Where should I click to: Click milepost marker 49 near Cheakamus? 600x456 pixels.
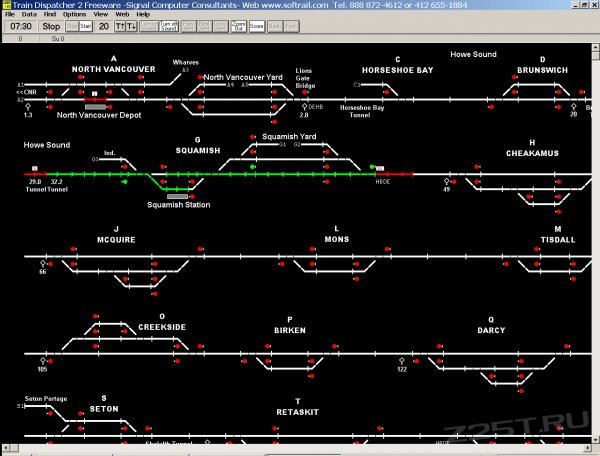tap(447, 183)
